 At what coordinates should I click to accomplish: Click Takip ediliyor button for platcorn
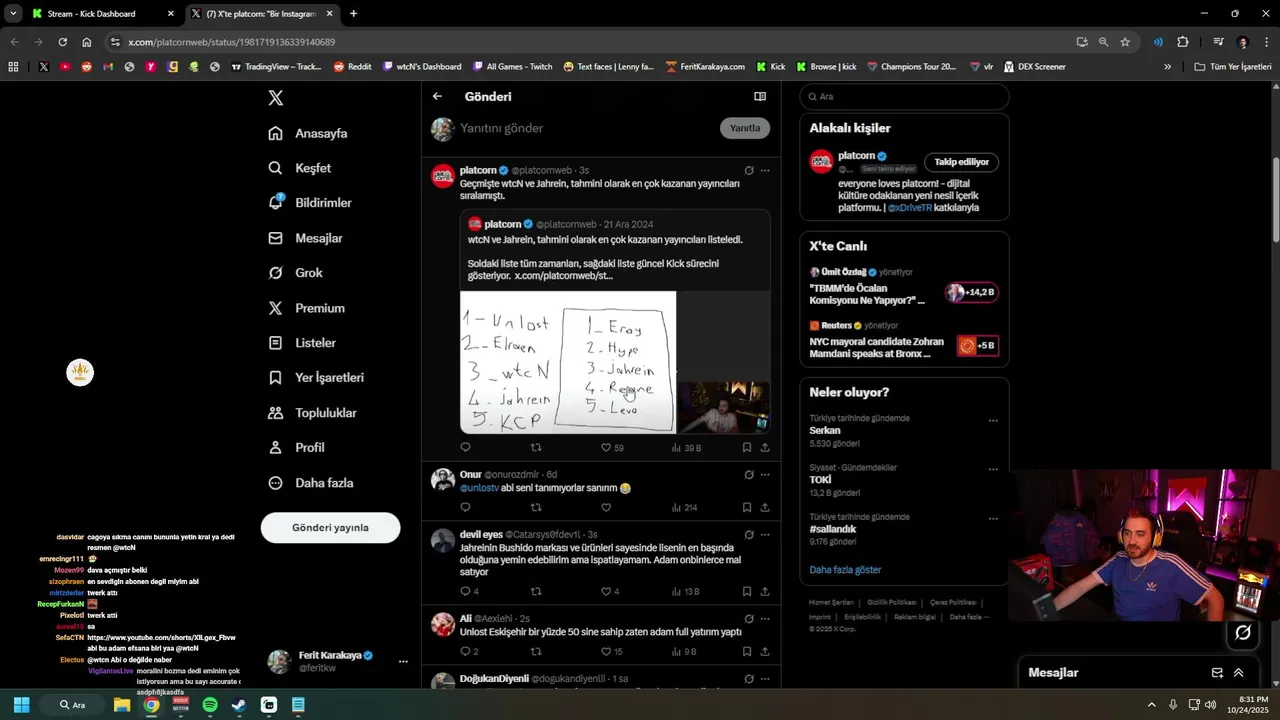pyautogui.click(x=961, y=162)
